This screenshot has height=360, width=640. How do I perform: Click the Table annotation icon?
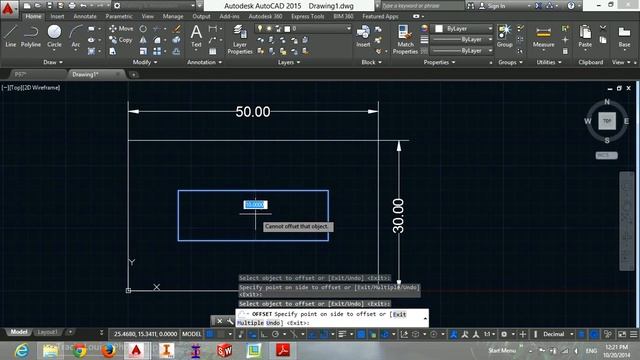point(213,51)
